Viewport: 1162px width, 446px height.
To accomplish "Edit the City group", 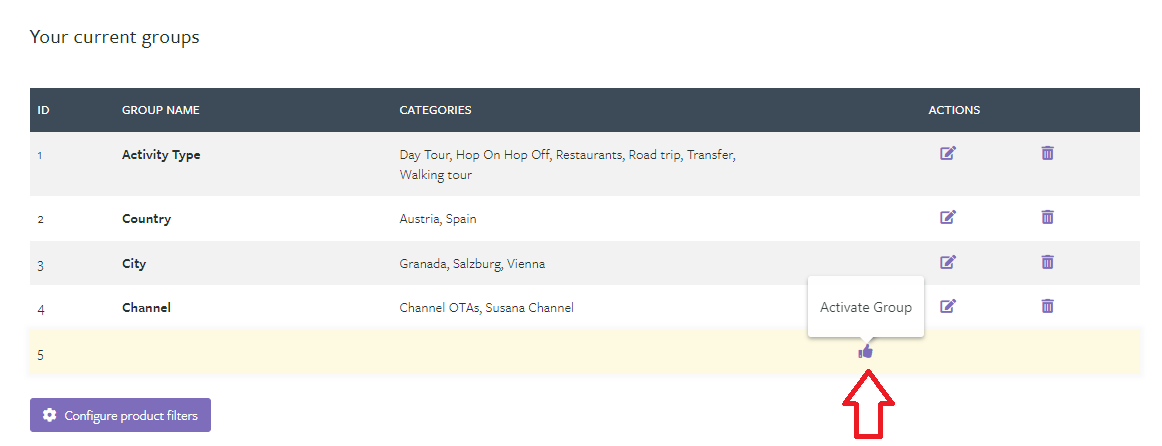I will (948, 262).
